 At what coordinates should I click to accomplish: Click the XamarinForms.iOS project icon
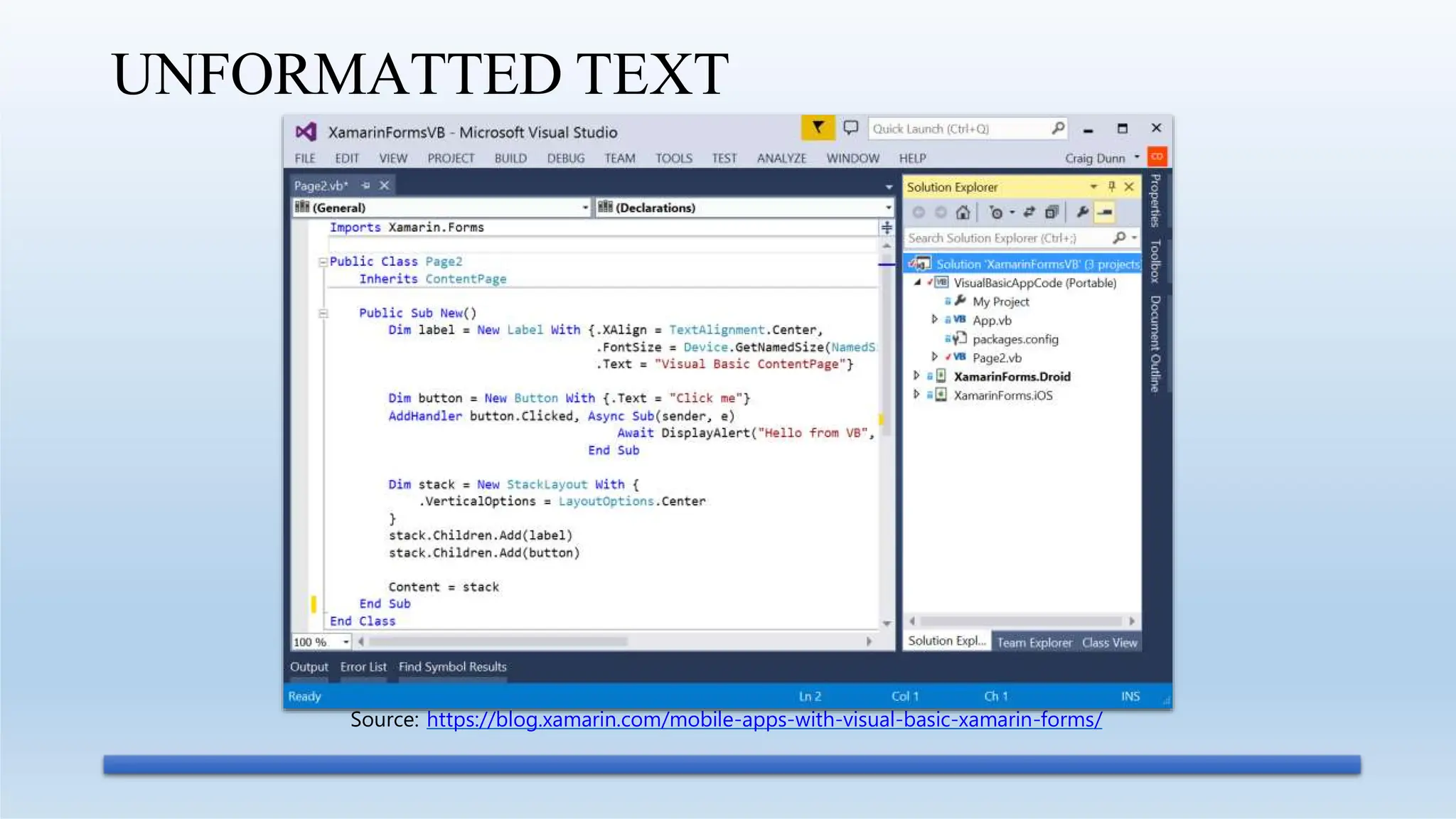point(941,395)
